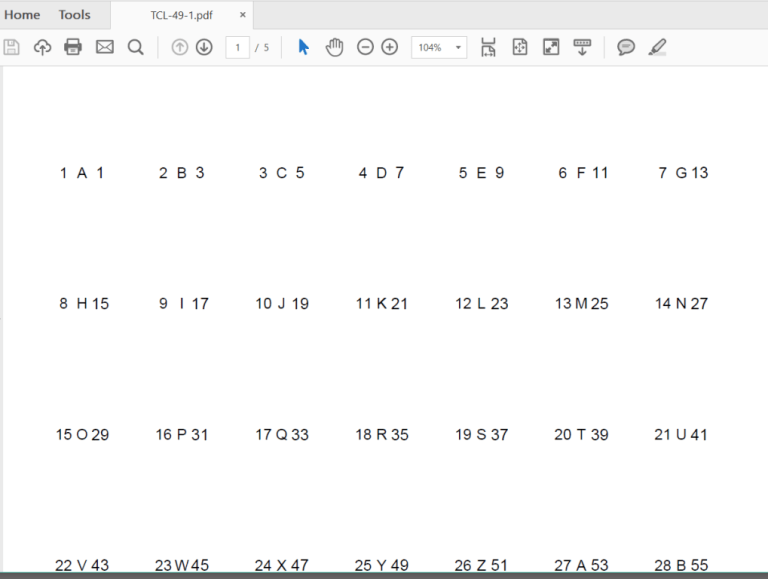
Task: Send file by email envelope icon
Action: click(x=104, y=47)
